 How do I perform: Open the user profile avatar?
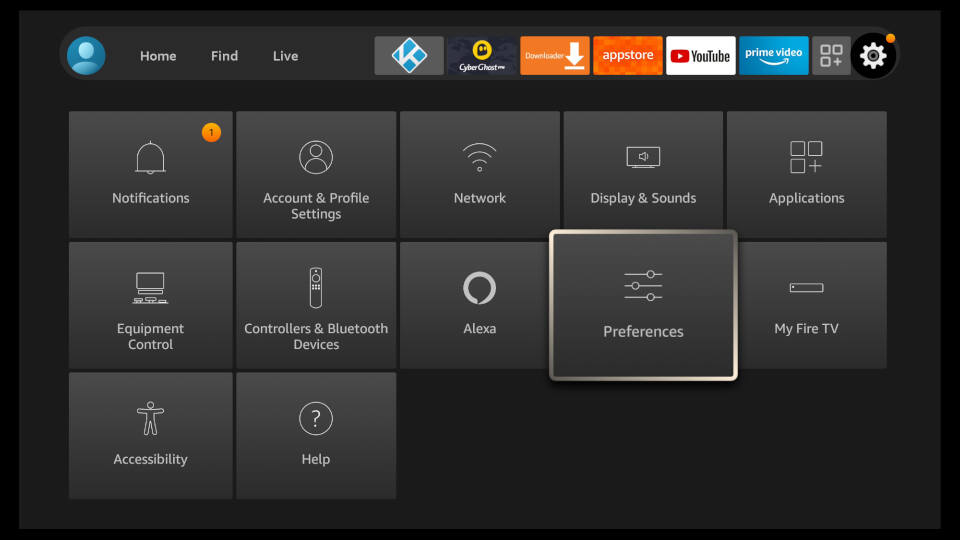[86, 56]
